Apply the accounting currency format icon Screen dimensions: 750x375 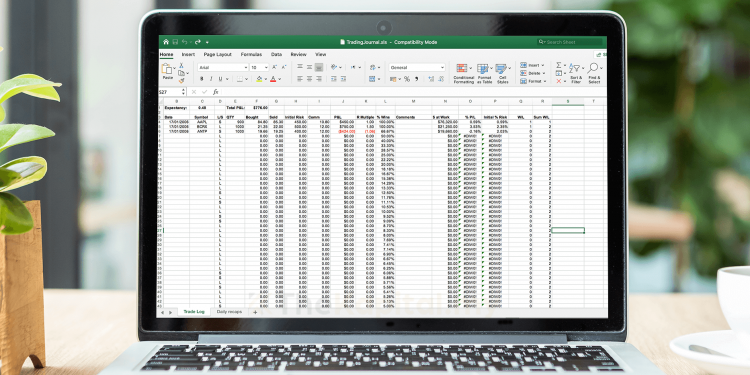(x=393, y=79)
